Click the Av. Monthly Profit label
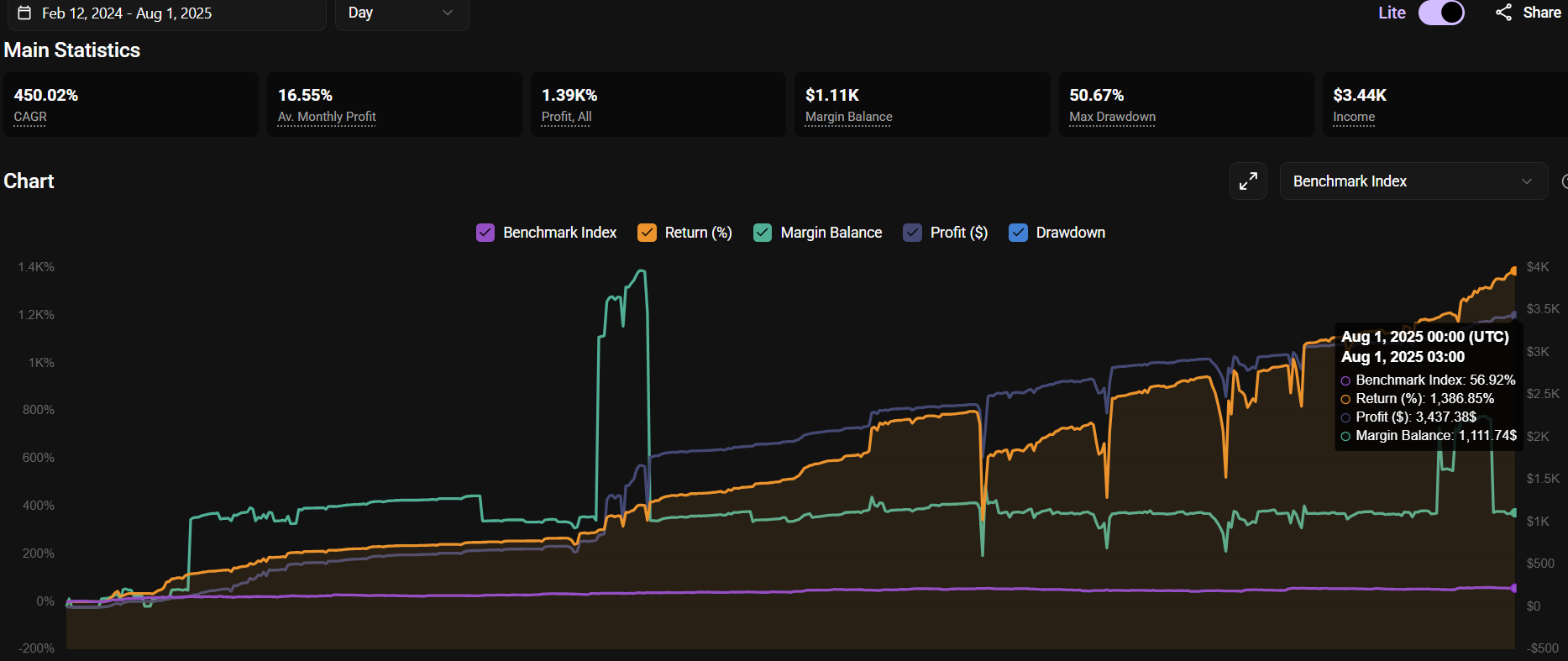This screenshot has height=661, width=1568. click(327, 117)
